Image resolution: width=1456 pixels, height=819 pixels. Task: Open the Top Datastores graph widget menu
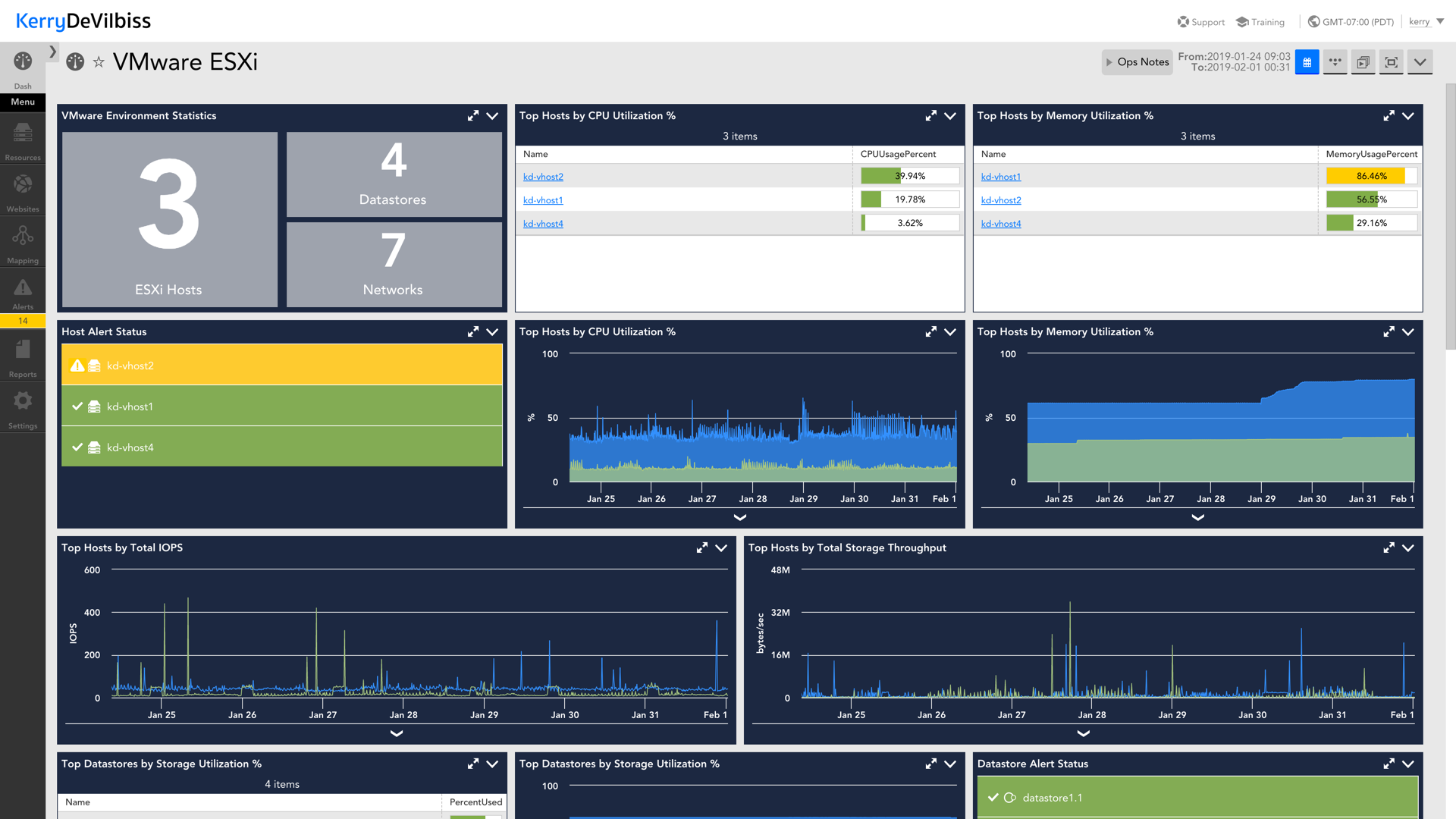[950, 764]
